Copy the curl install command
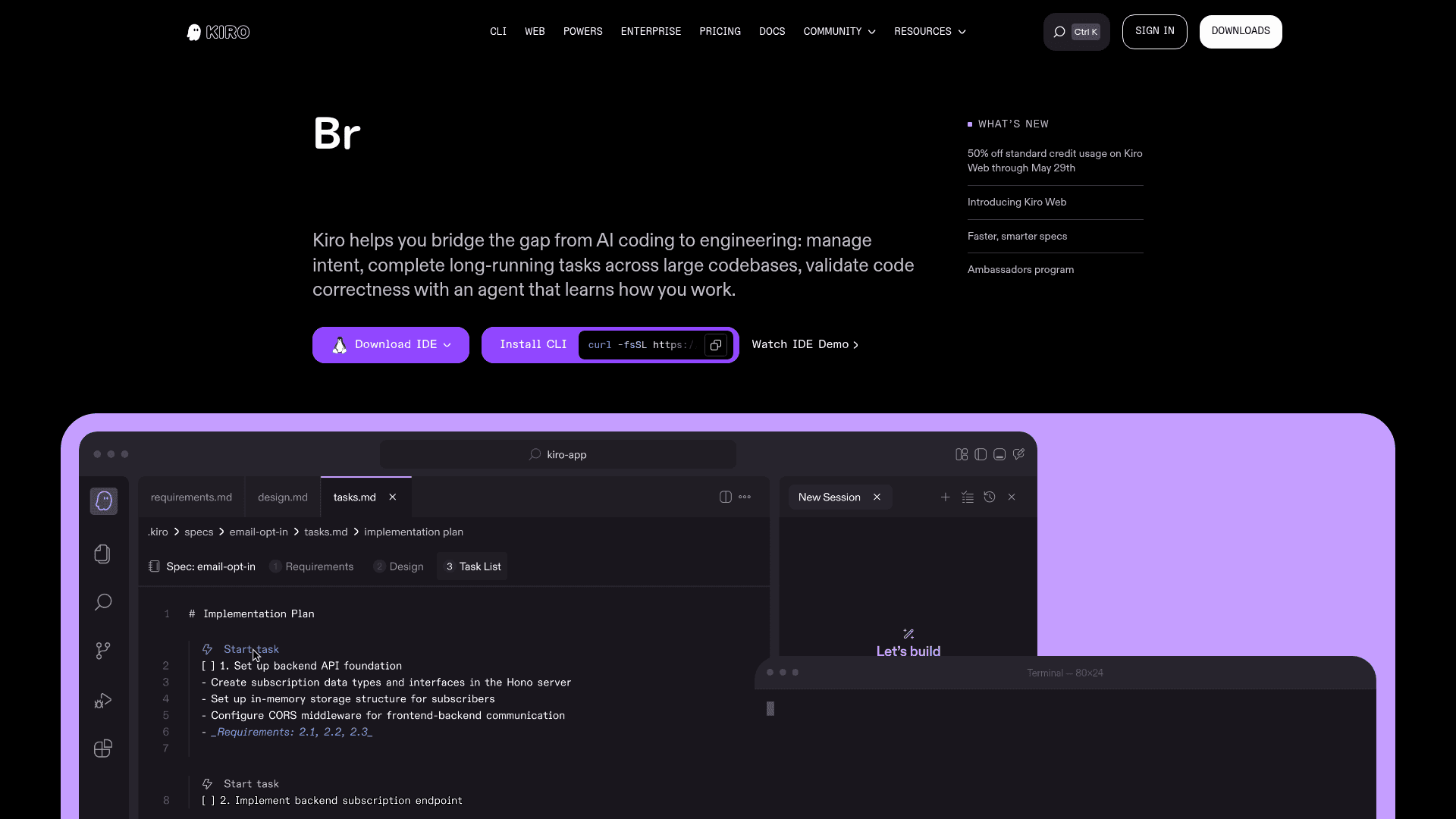 pos(715,345)
